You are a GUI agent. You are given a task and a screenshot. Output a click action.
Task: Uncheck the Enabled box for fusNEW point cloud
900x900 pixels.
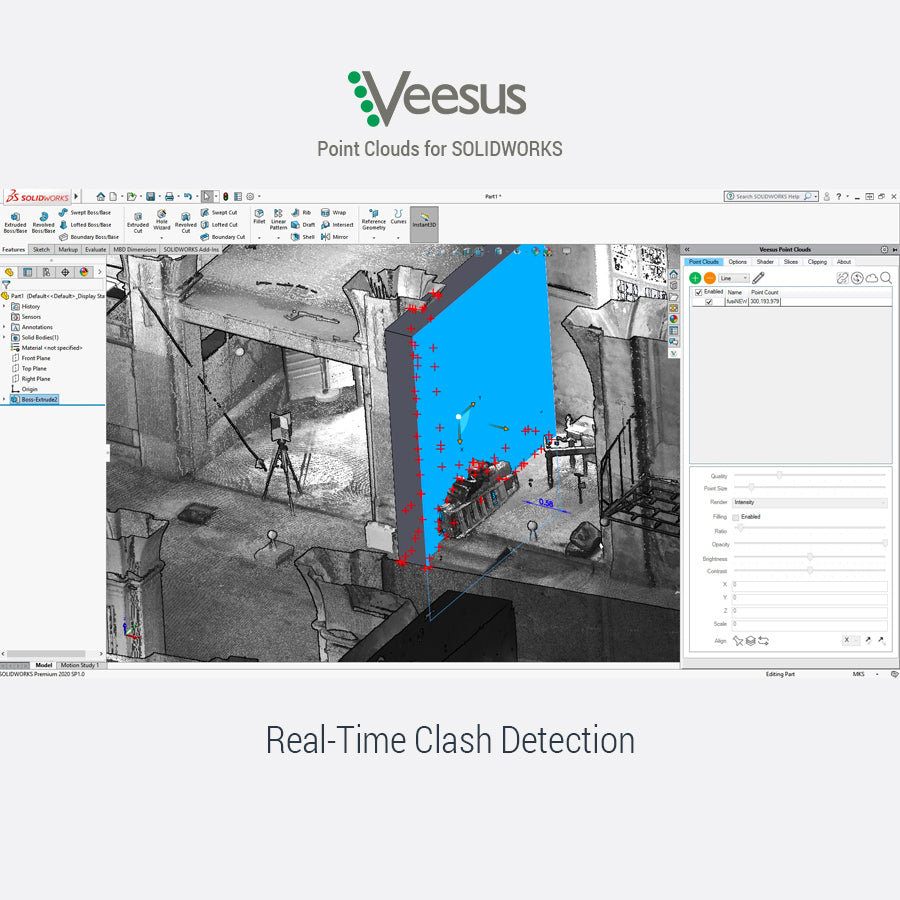click(x=708, y=301)
